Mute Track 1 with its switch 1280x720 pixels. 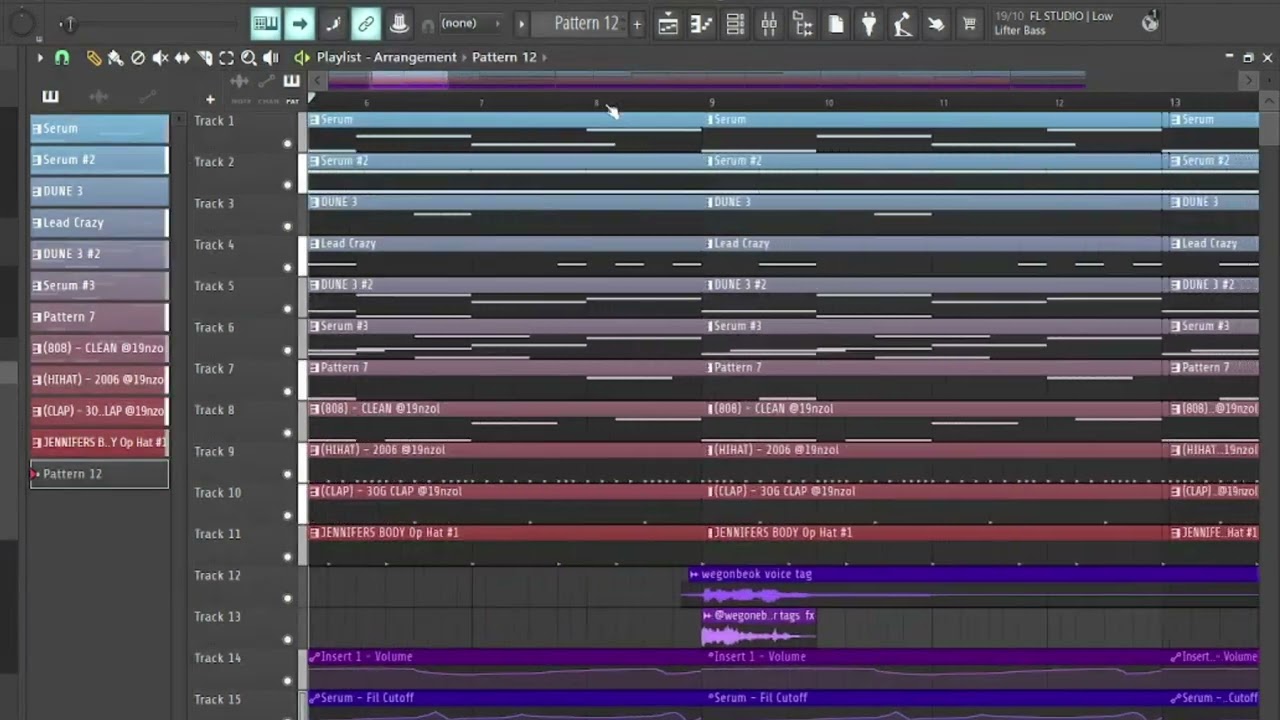(288, 144)
